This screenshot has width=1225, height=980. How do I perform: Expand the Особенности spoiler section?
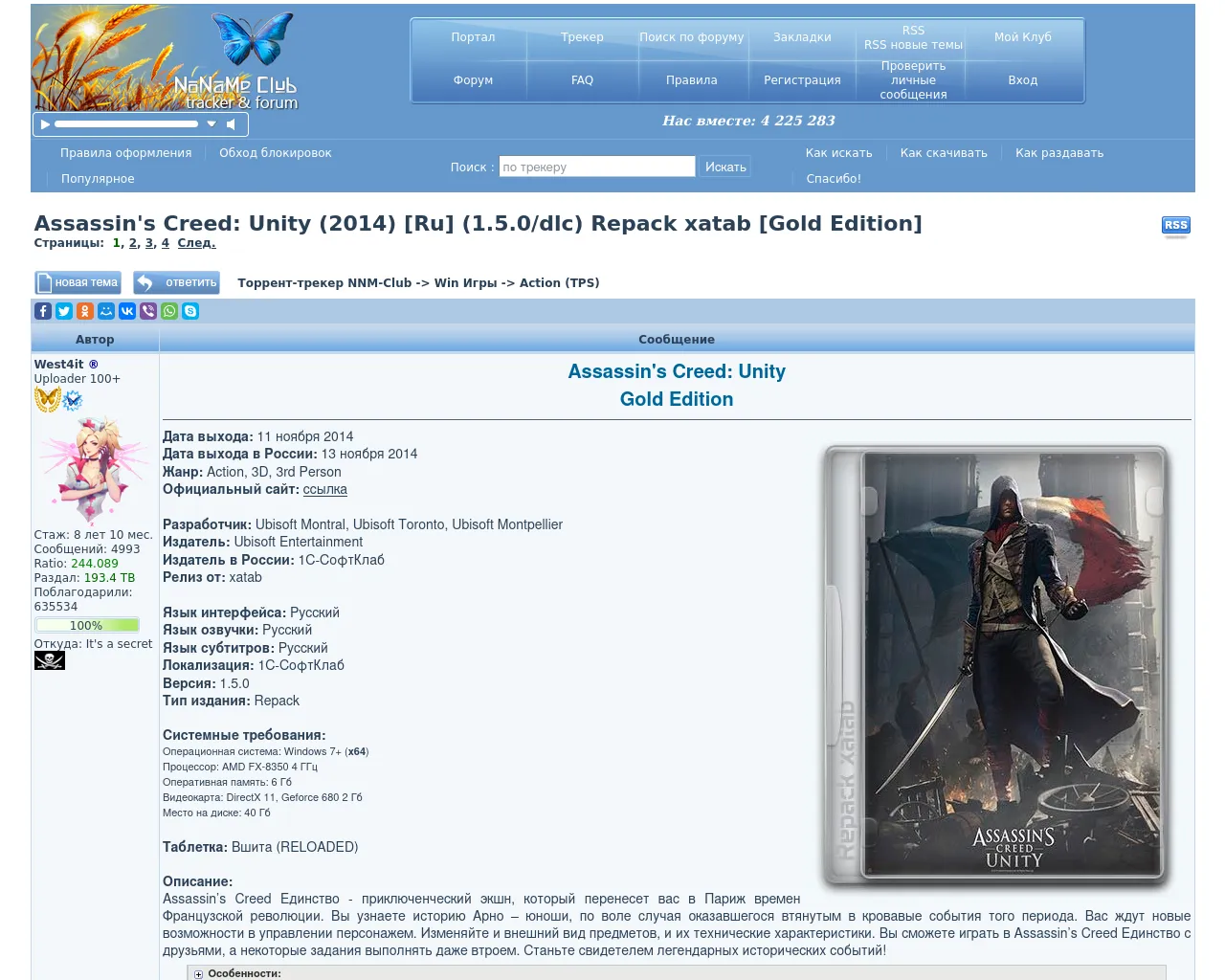coord(199,973)
